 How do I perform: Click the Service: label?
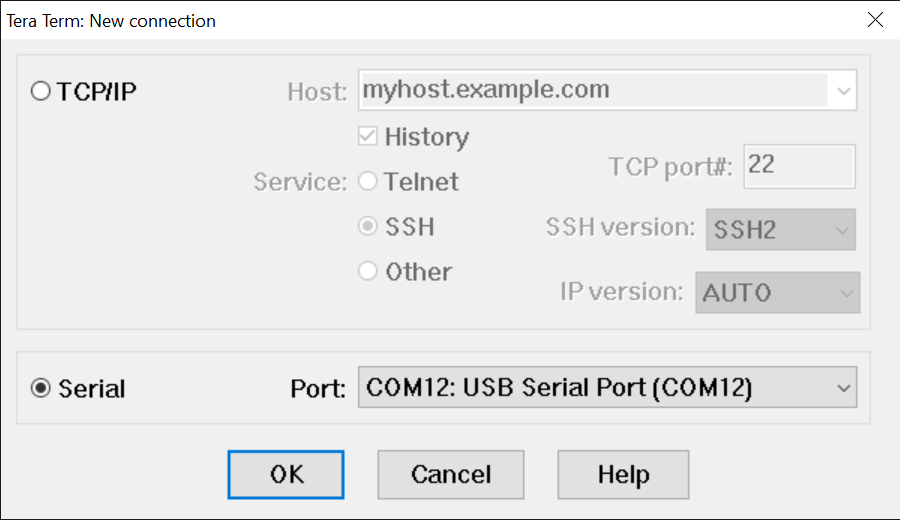(299, 182)
